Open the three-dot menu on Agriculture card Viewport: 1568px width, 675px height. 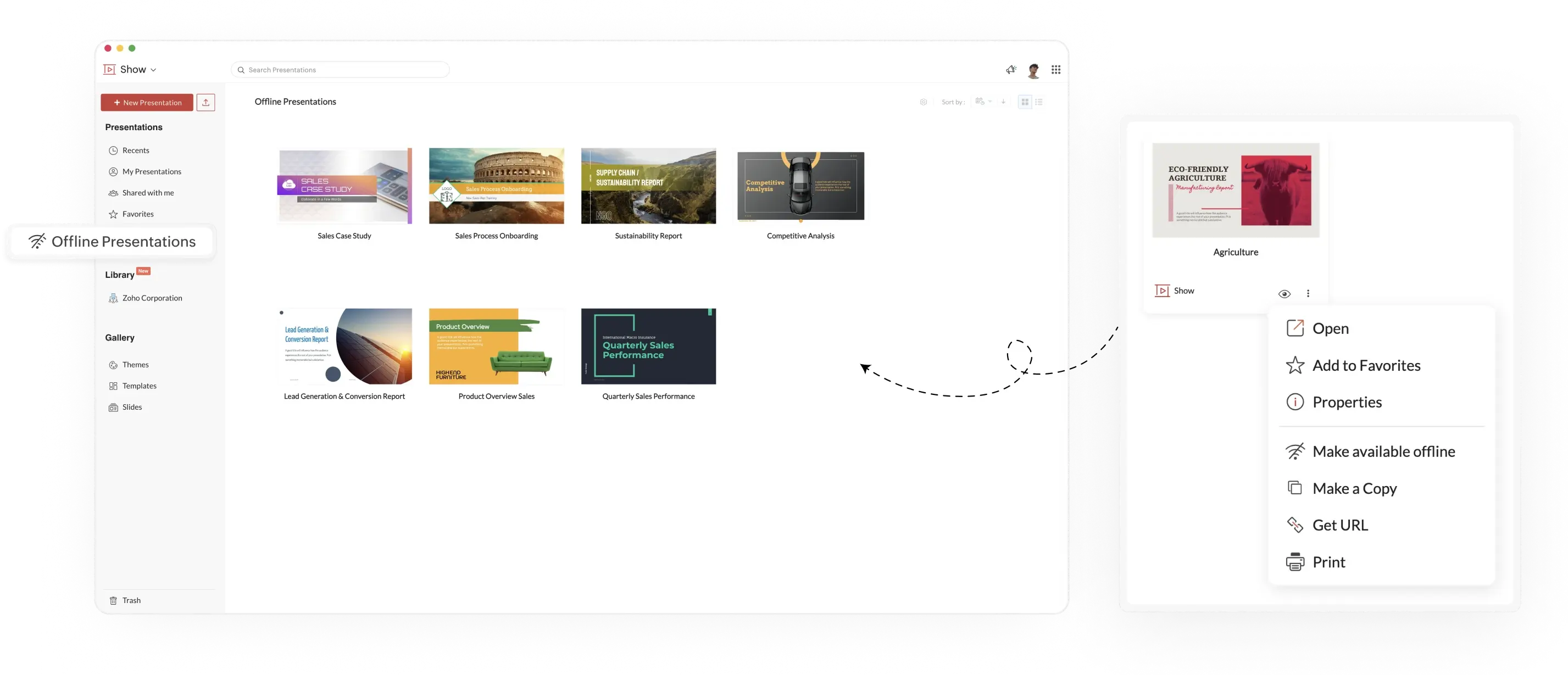coord(1308,293)
